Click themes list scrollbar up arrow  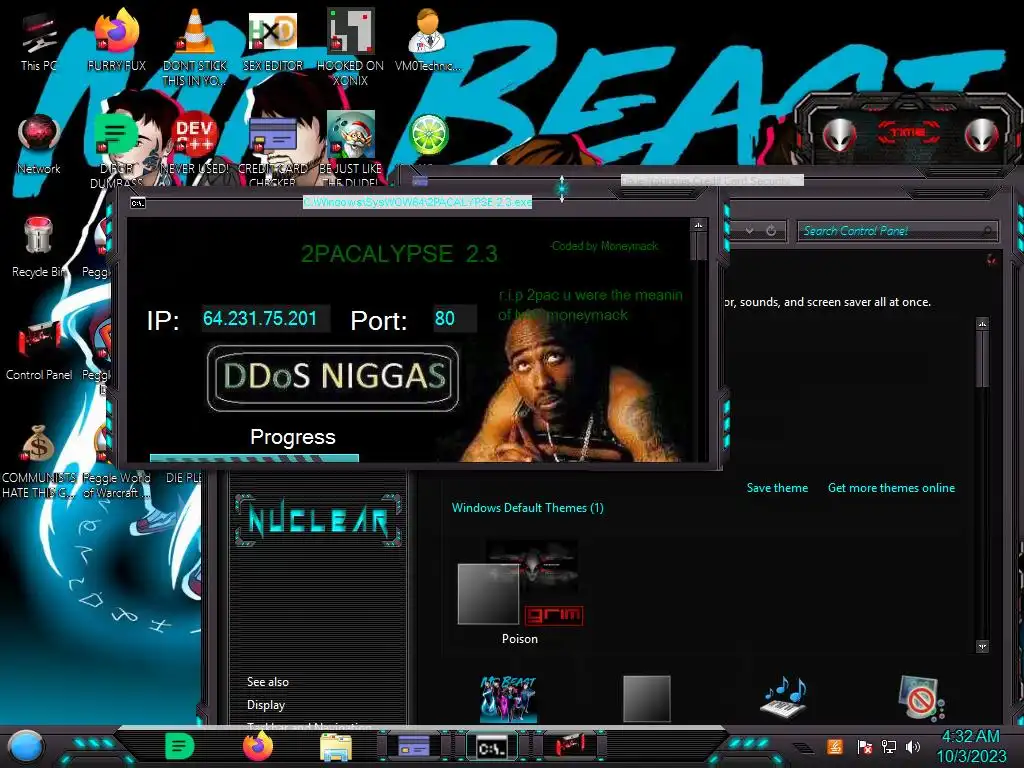(982, 324)
